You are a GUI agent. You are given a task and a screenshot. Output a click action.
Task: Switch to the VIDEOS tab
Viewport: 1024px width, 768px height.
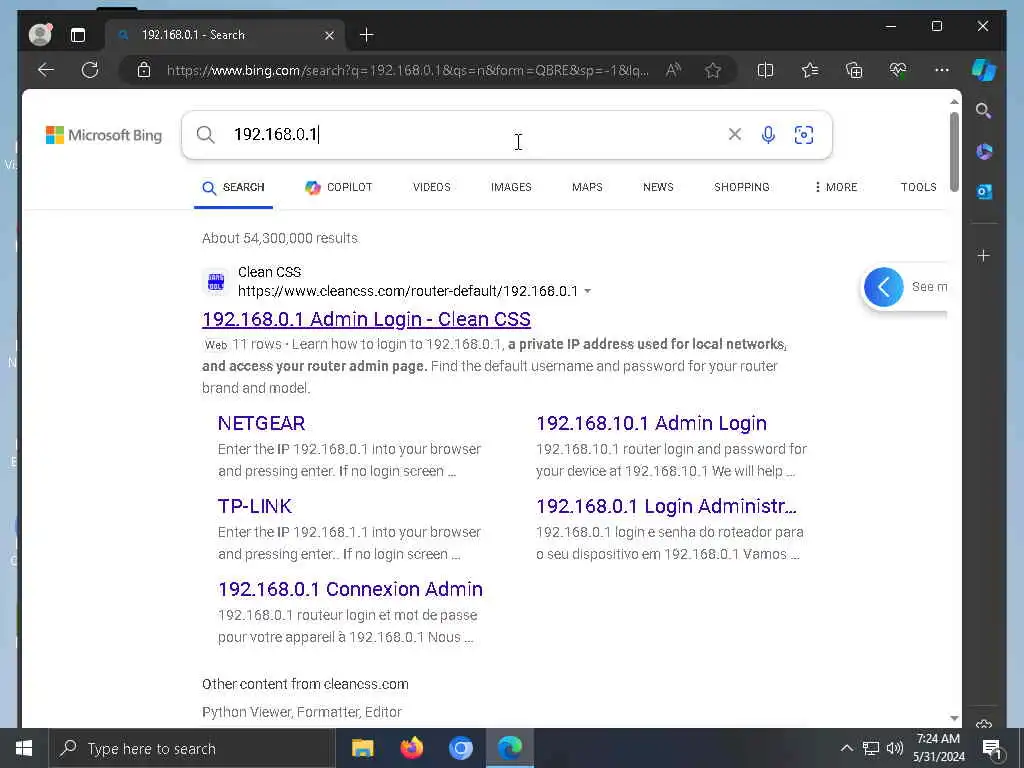(x=432, y=187)
